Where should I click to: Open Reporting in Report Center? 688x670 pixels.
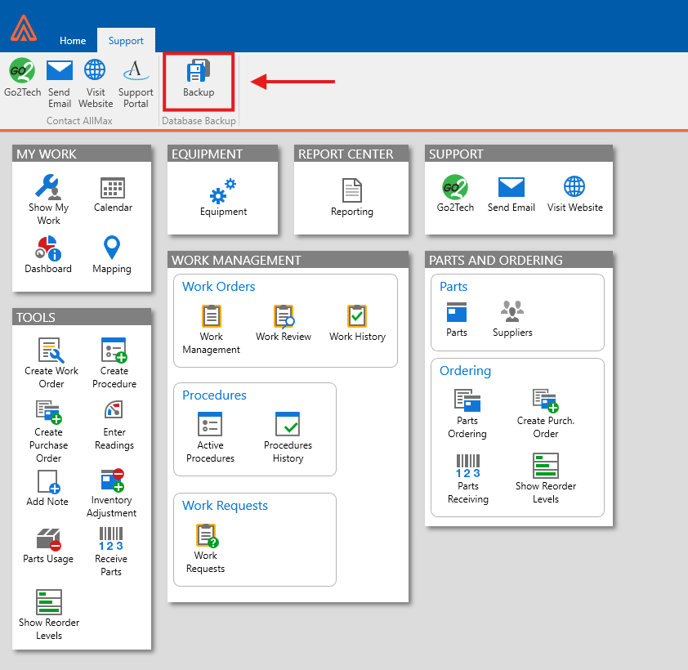[352, 198]
